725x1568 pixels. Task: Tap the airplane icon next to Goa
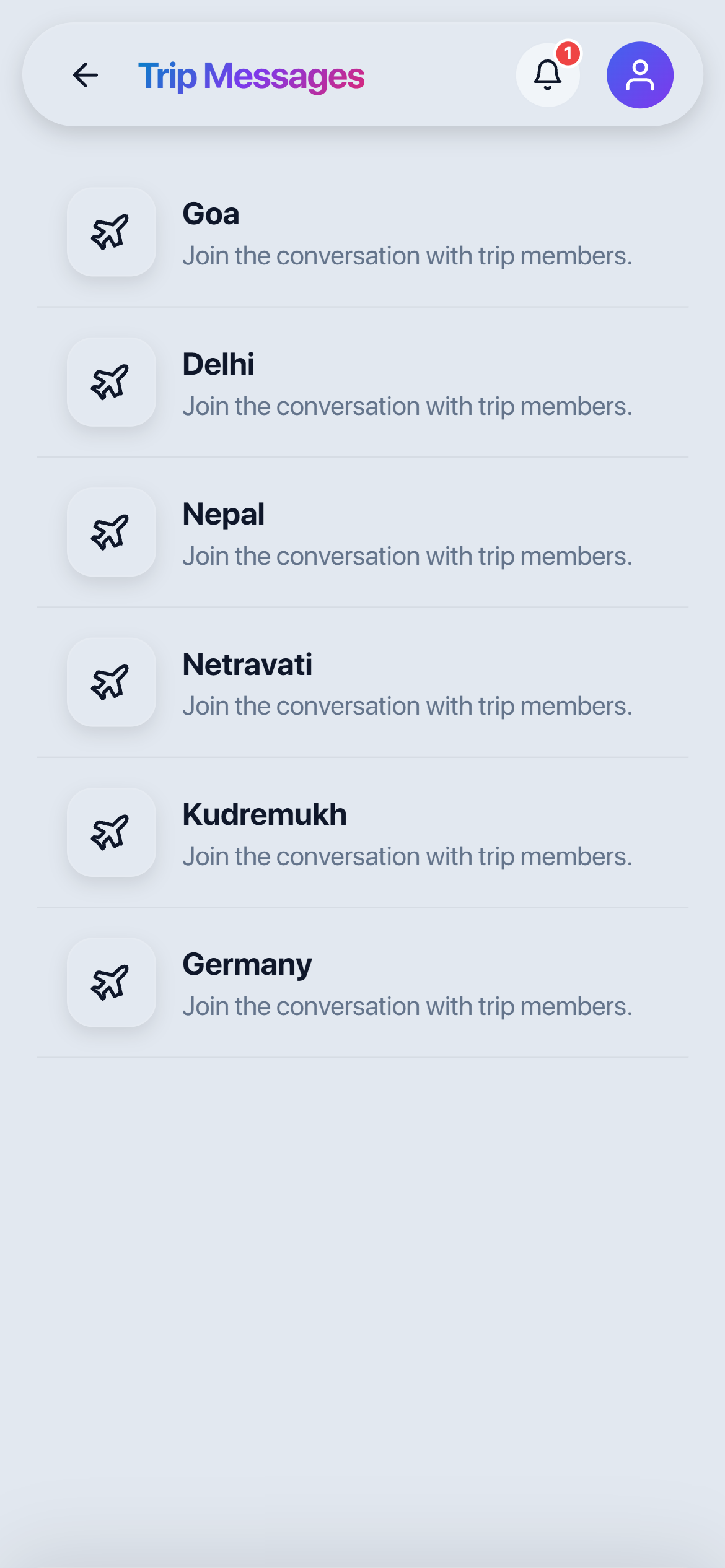pos(112,232)
